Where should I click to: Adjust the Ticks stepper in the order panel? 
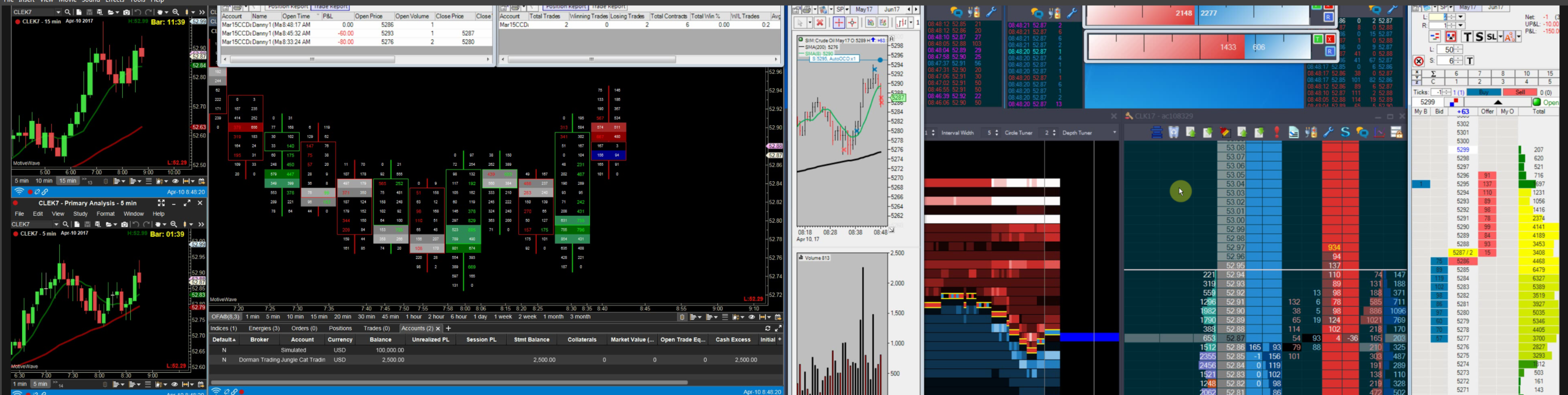(1447, 92)
